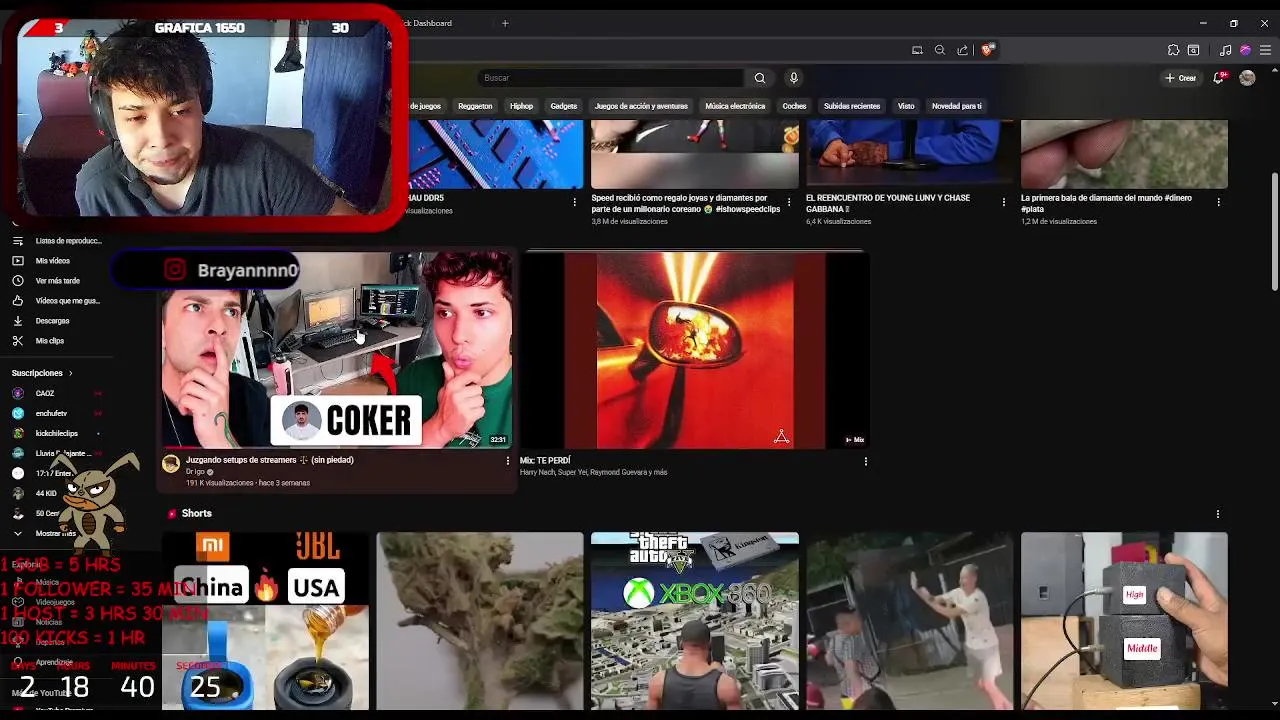This screenshot has width=1280, height=720.
Task: Select the Música electrónica chip
Action: [x=735, y=106]
